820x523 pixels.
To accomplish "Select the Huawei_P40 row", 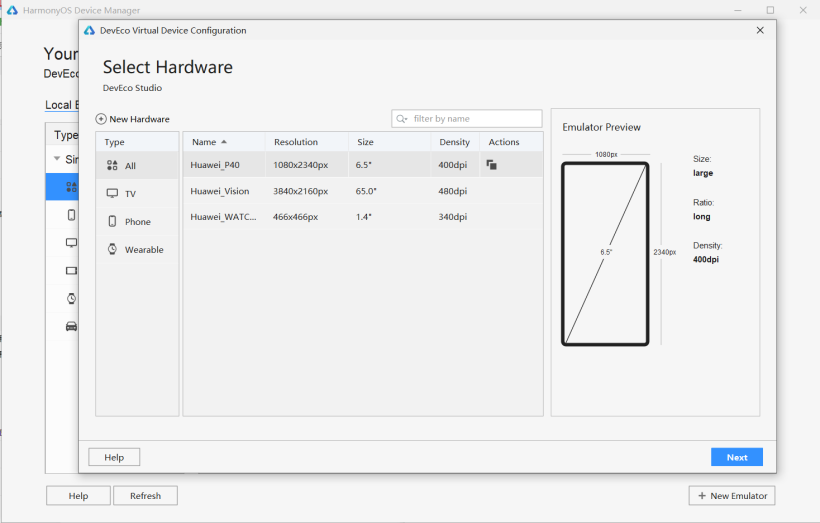I will pos(363,165).
